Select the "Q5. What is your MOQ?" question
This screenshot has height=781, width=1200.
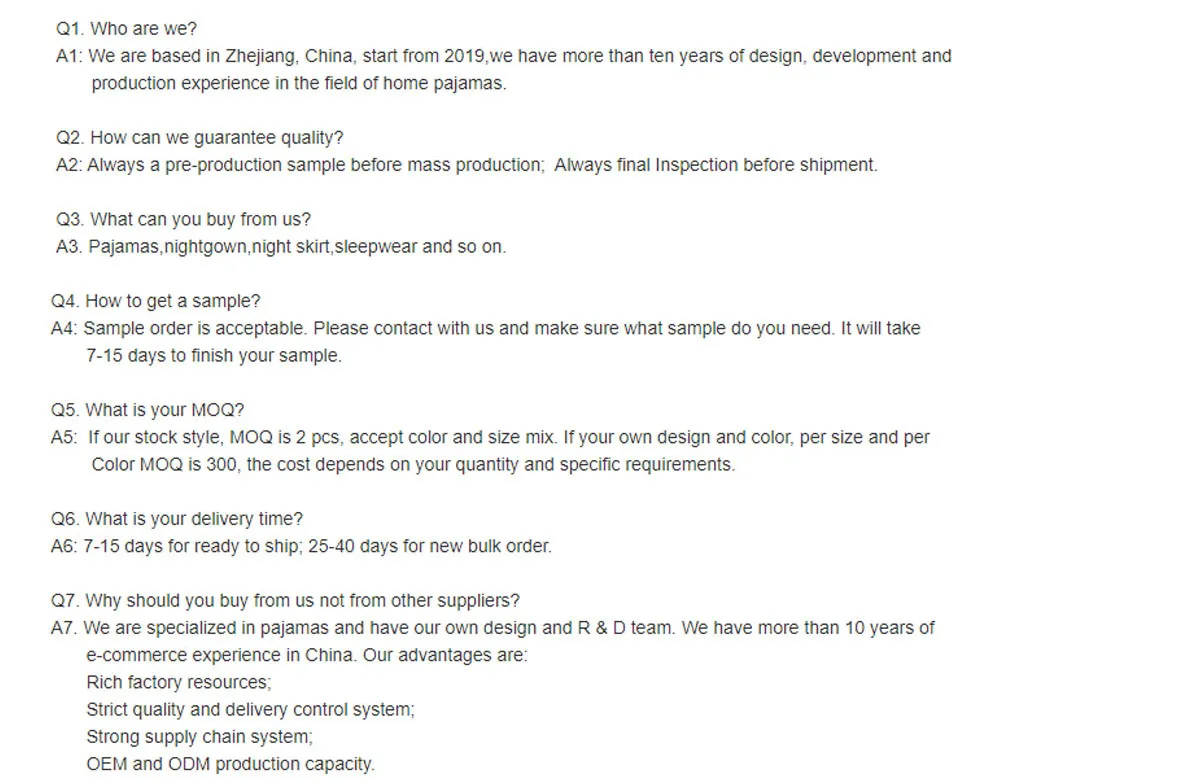(148, 410)
